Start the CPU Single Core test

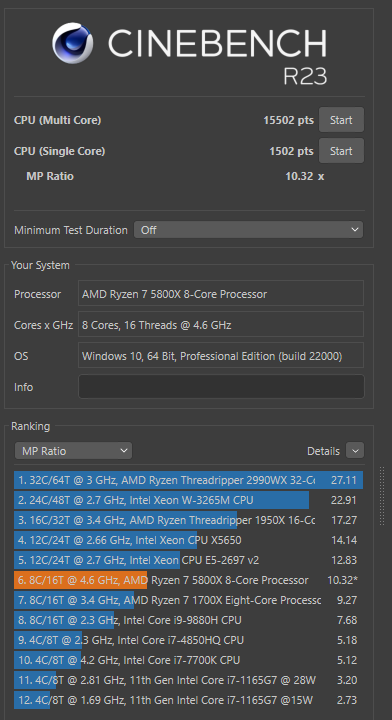pyautogui.click(x=341, y=151)
